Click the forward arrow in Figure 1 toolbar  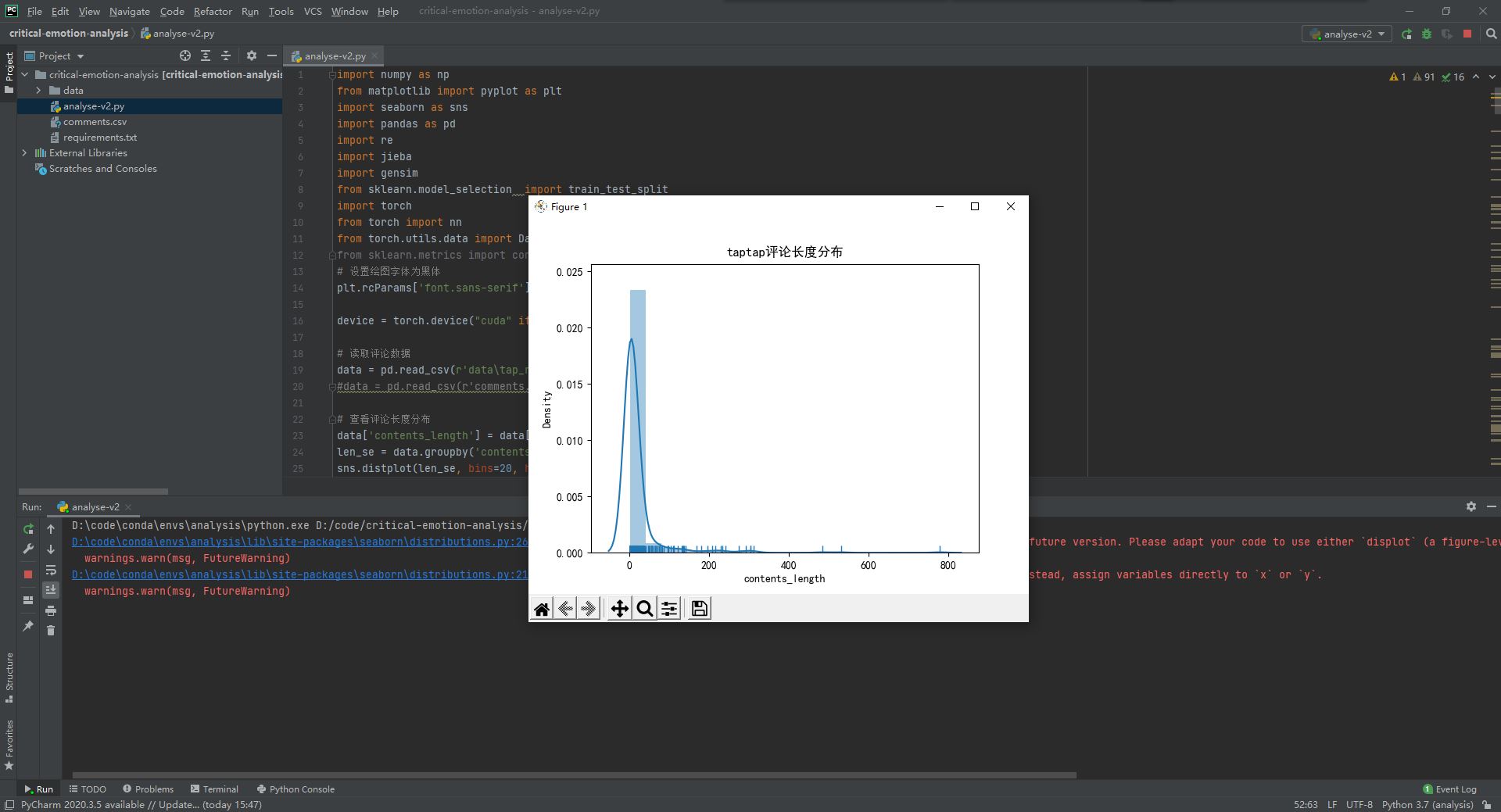589,609
